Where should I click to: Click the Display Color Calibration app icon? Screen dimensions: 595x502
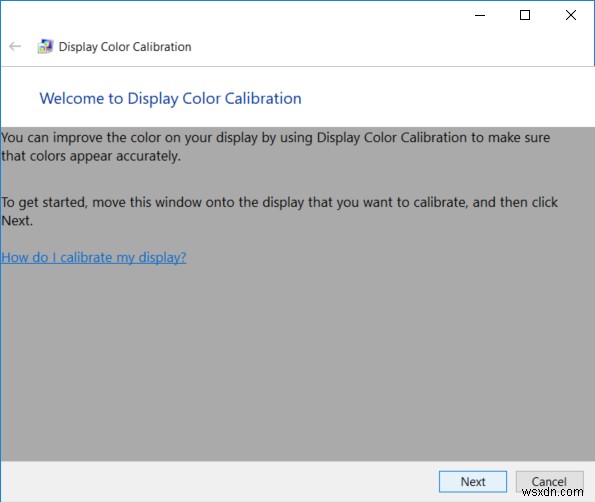(x=45, y=46)
